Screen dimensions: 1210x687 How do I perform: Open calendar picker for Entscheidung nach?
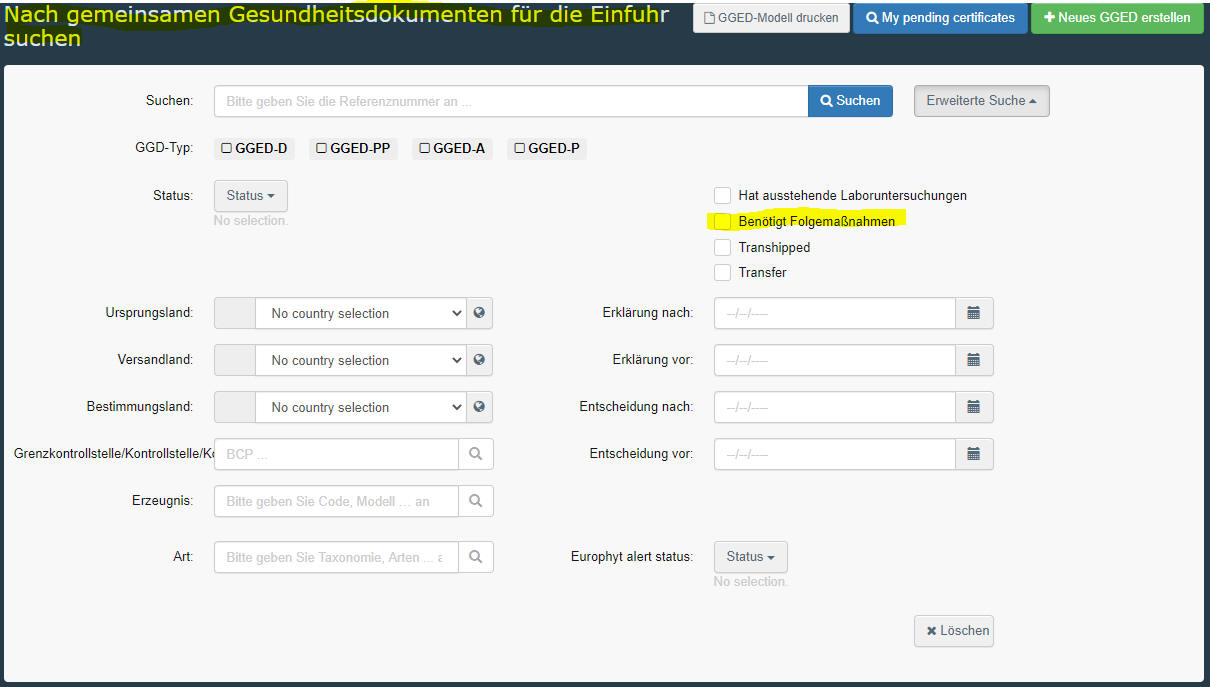click(974, 407)
